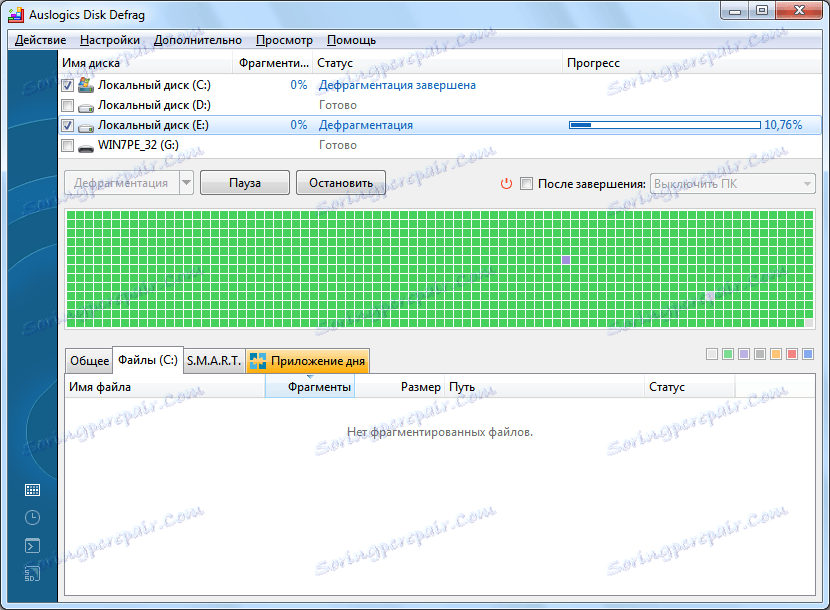Open the Дефрагментация split button arrow
This screenshot has width=830, height=610.
[x=186, y=183]
